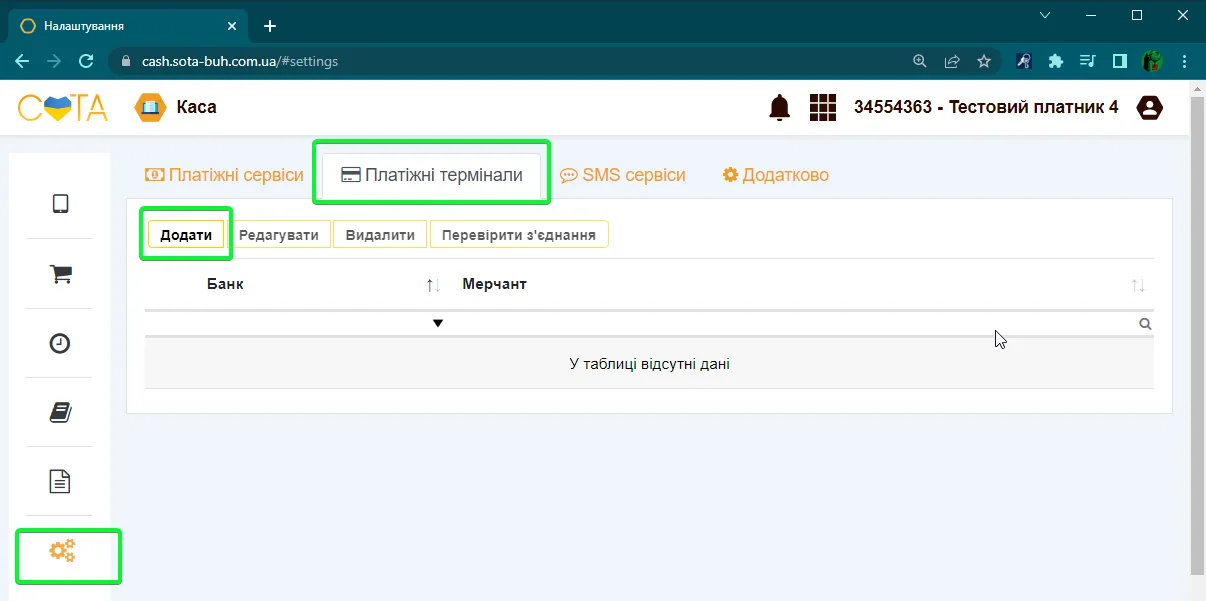Open the document reports sidebar section
Image resolution: width=1206 pixels, height=601 pixels.
coord(60,481)
